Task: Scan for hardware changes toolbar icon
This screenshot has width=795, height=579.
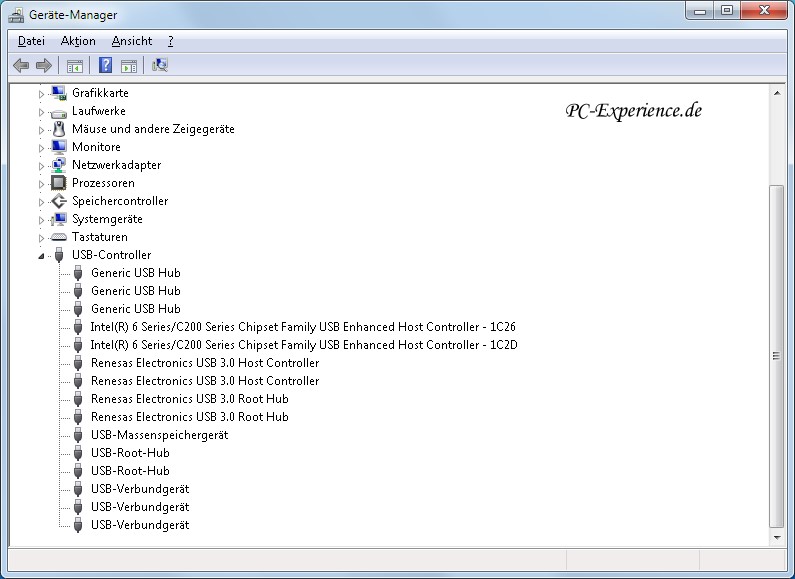Action: (160, 66)
